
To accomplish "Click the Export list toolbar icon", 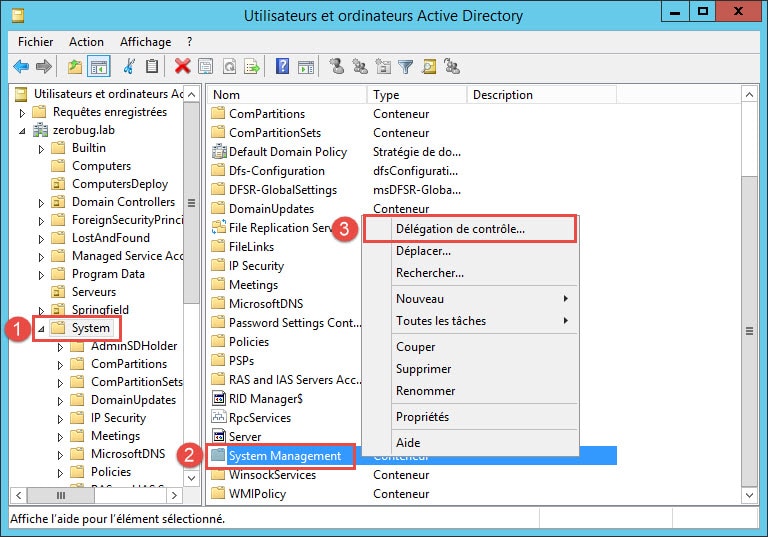I will pos(252,66).
